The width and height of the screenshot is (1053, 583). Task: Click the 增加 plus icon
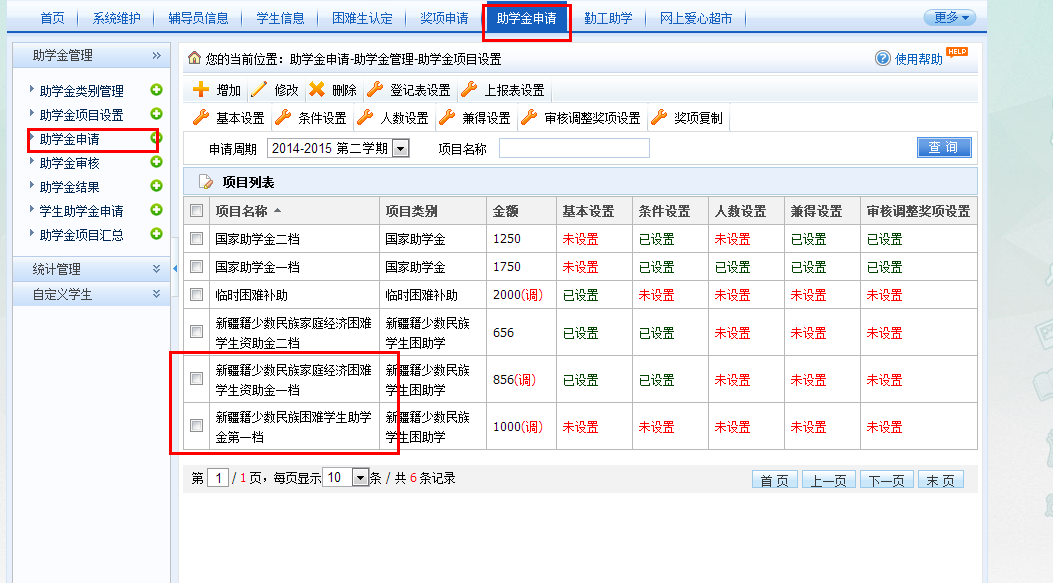(201, 90)
